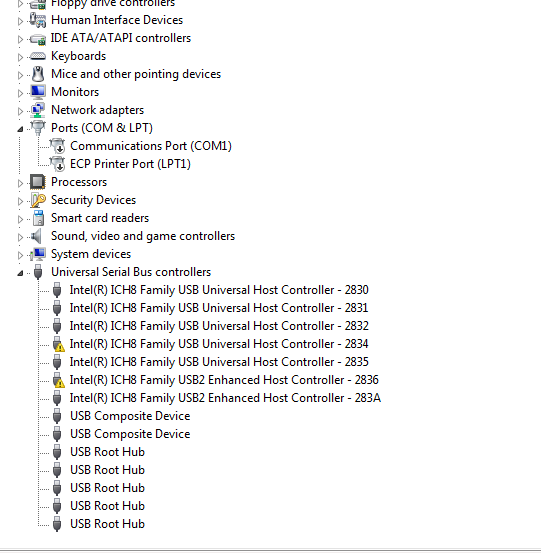Click the Universal Host Controller - 2835 text

tap(219, 362)
